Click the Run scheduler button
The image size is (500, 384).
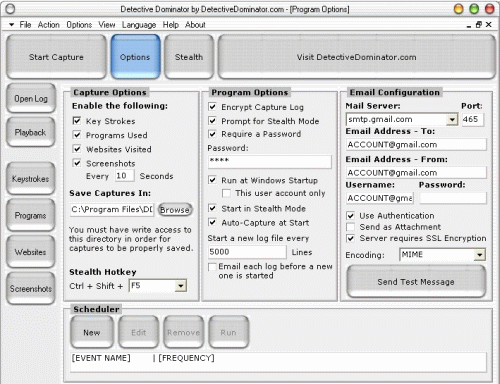click(x=228, y=332)
